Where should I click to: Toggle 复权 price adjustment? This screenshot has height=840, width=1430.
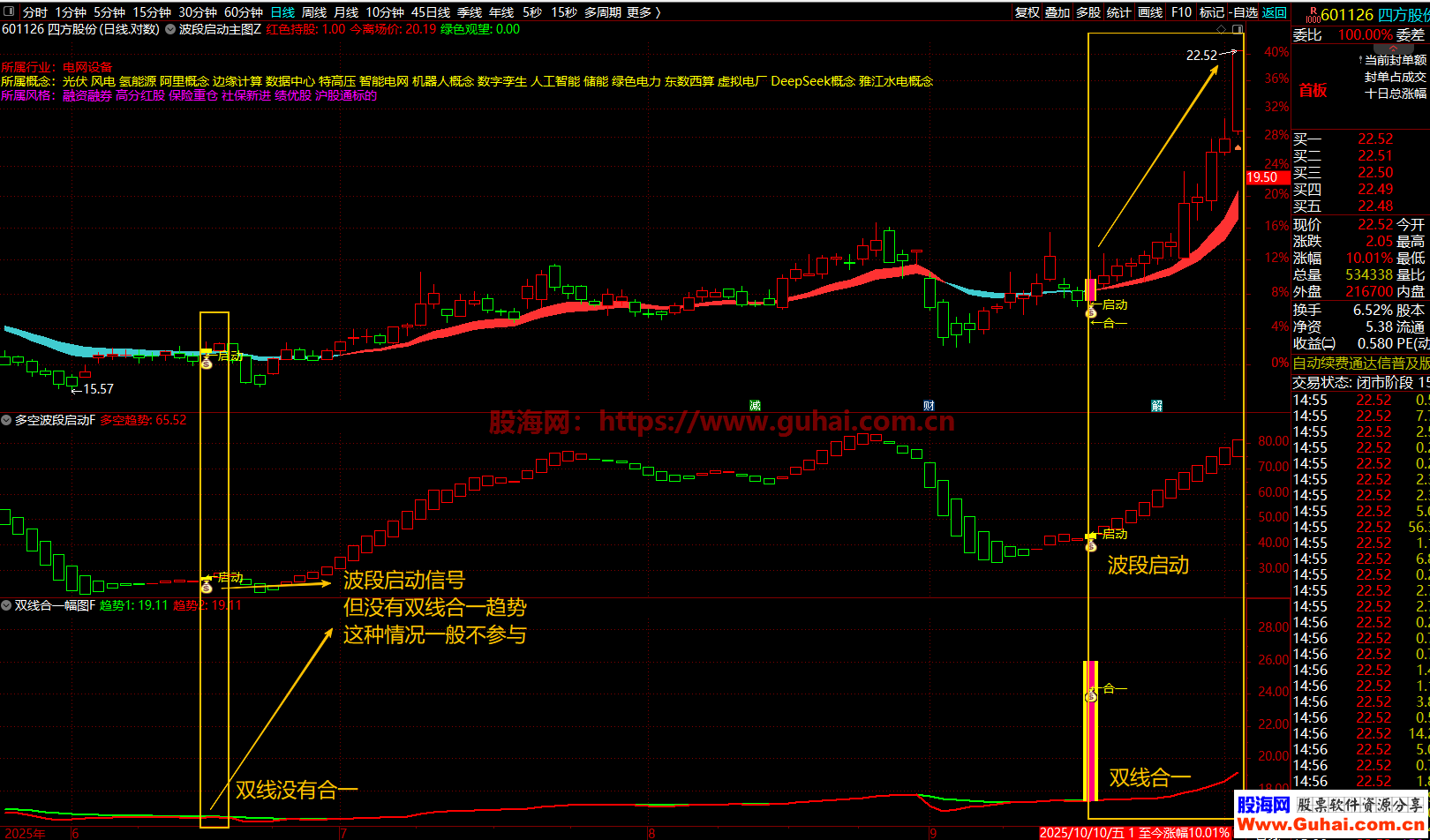(1027, 12)
